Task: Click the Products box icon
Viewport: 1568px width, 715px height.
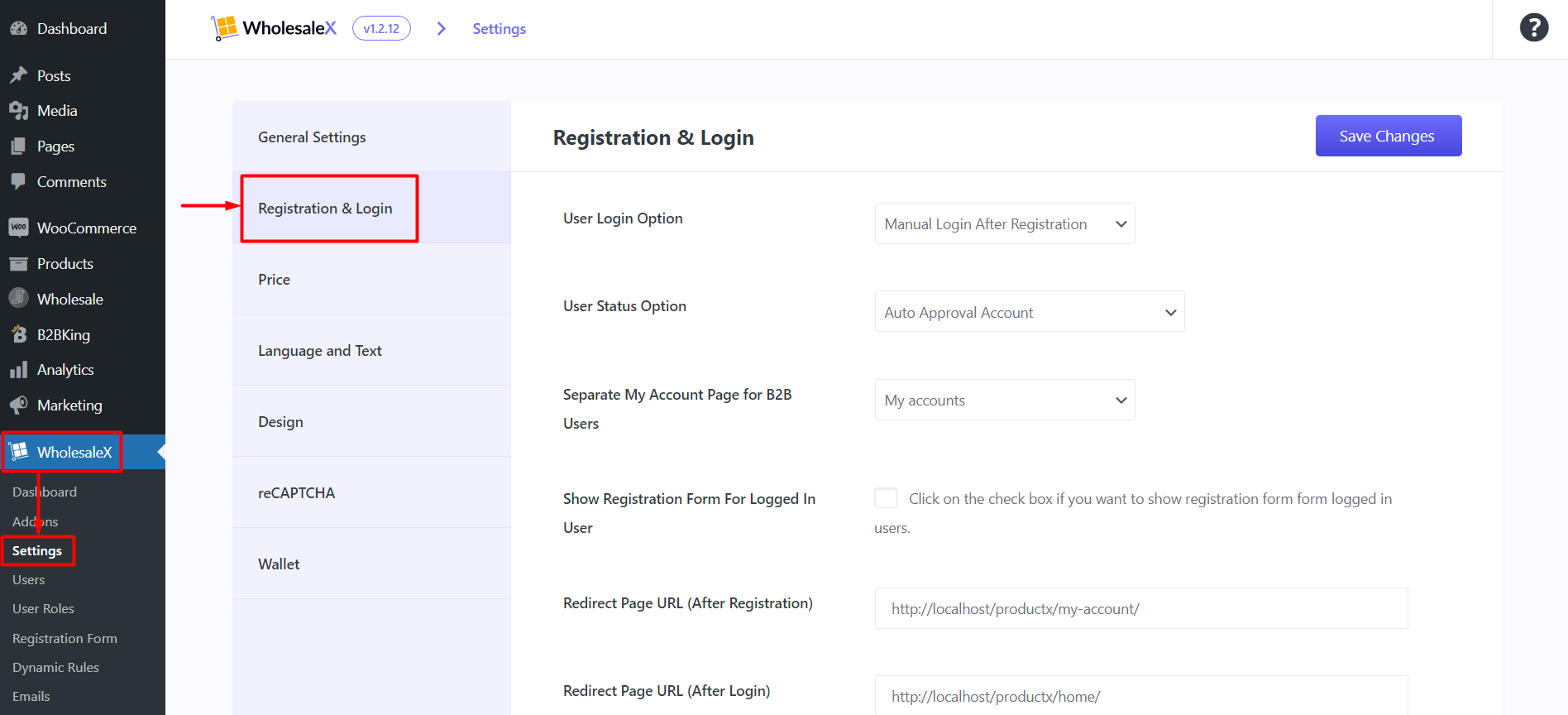Action: point(19,263)
